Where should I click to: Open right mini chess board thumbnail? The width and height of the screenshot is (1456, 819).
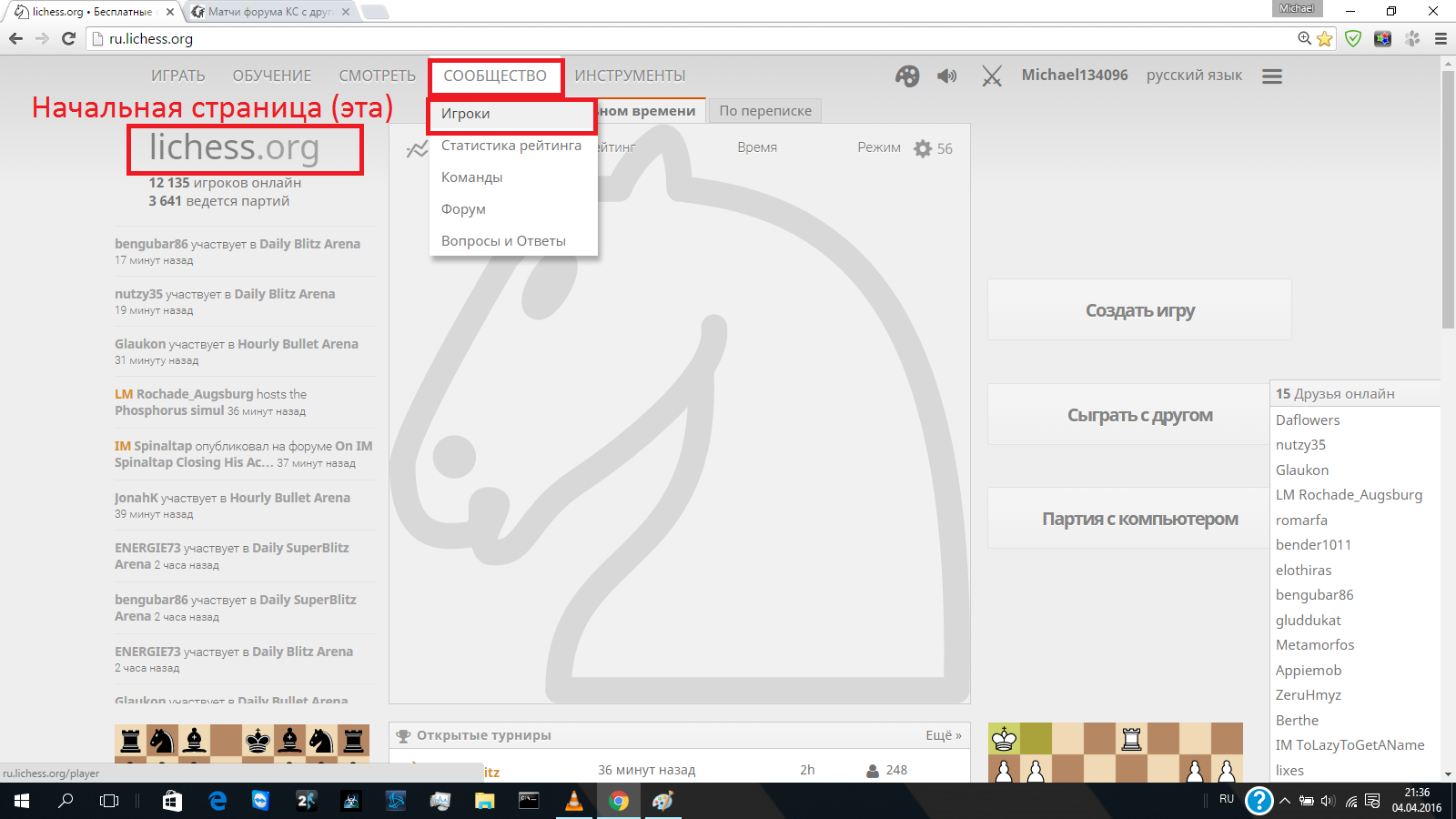point(1116,752)
